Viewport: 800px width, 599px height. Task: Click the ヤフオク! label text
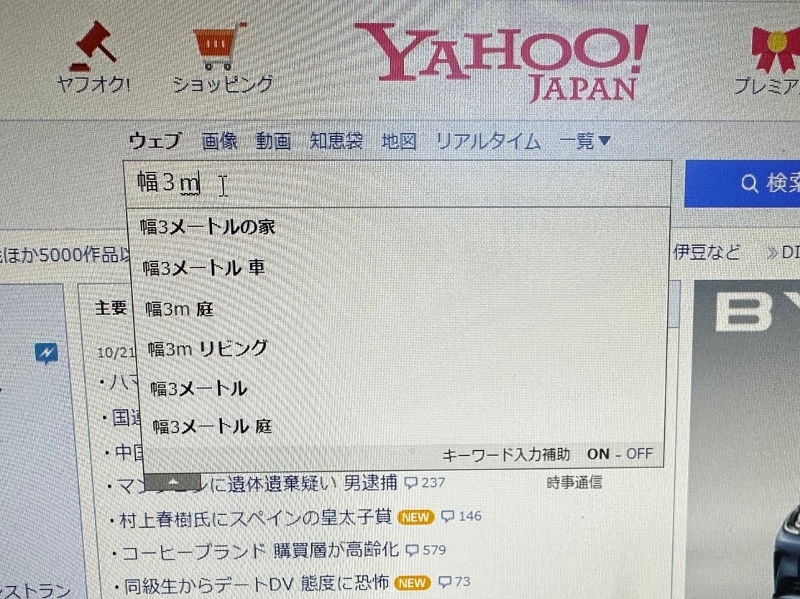click(94, 85)
